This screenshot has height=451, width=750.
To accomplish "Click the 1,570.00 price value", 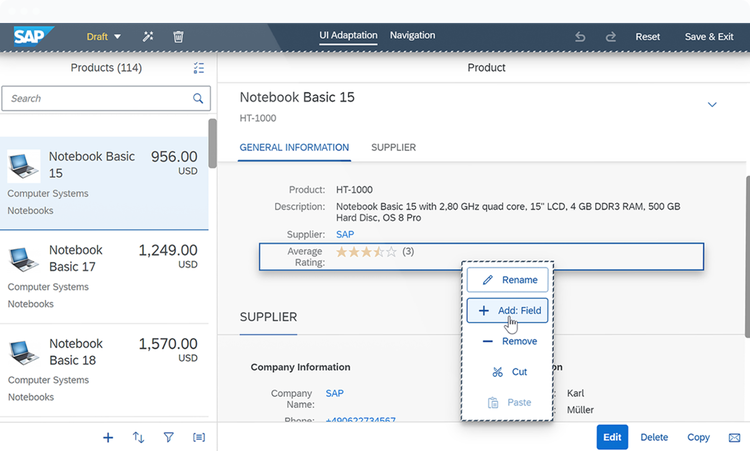I will click(x=168, y=343).
